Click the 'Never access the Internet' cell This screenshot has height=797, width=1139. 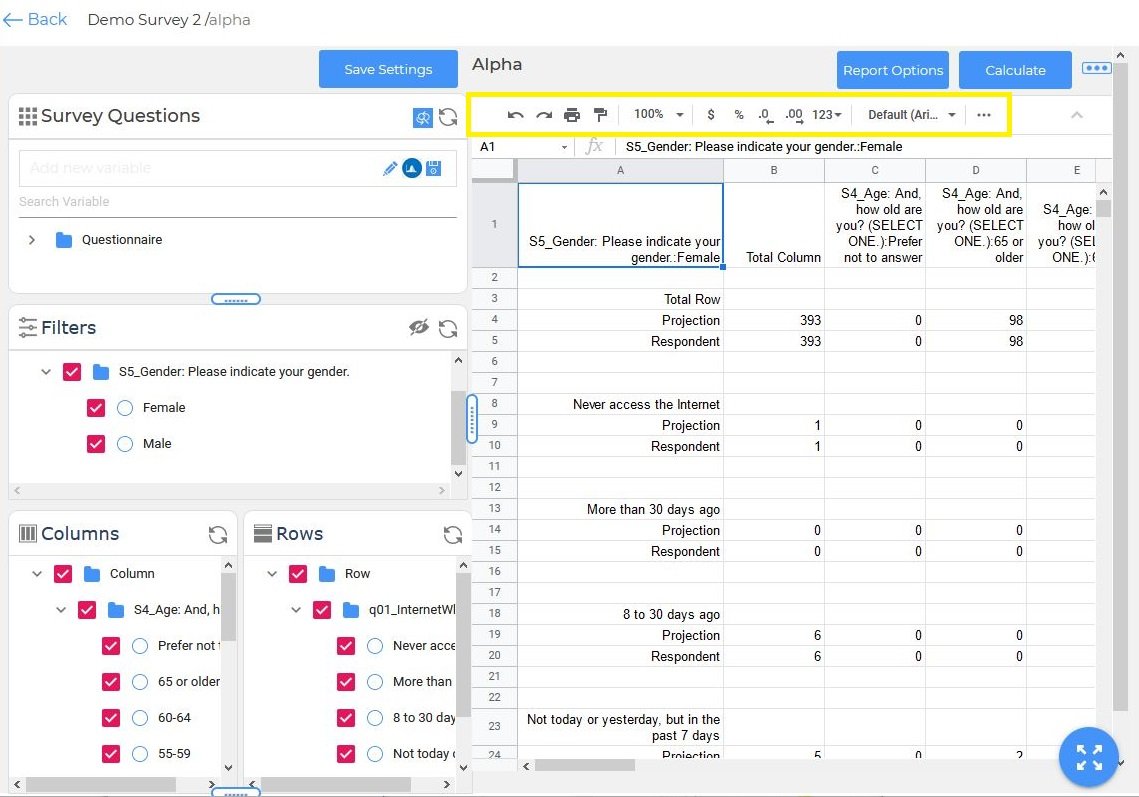pos(620,404)
